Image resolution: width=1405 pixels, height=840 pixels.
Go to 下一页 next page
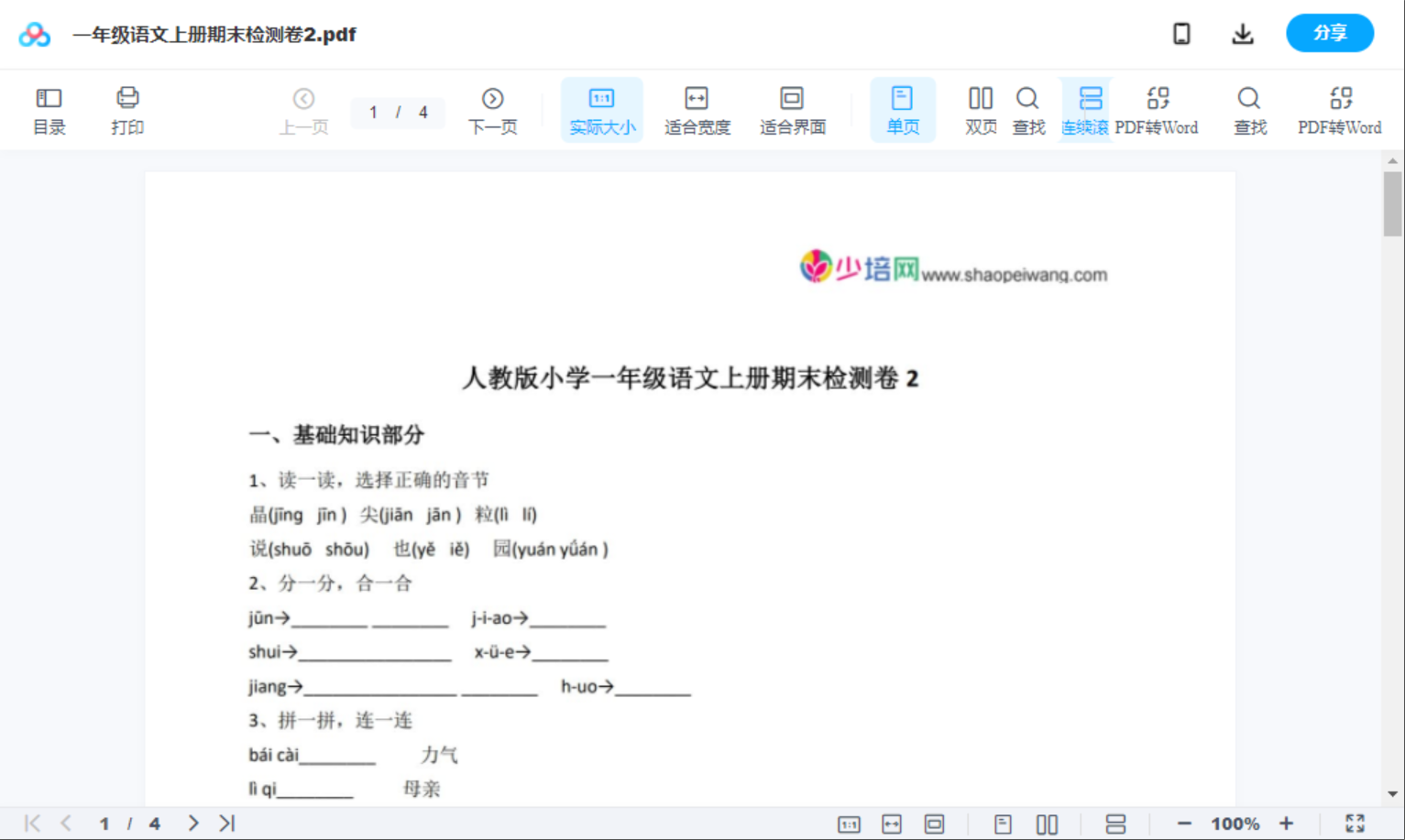(x=492, y=109)
